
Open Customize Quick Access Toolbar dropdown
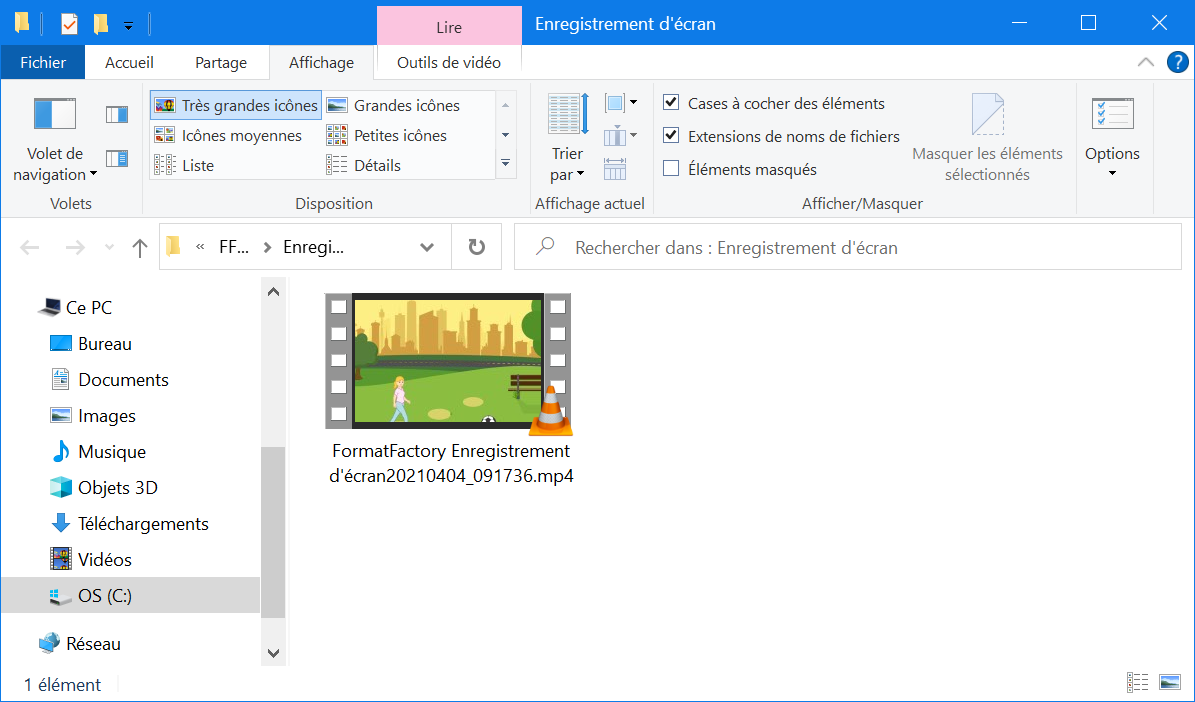click(128, 25)
